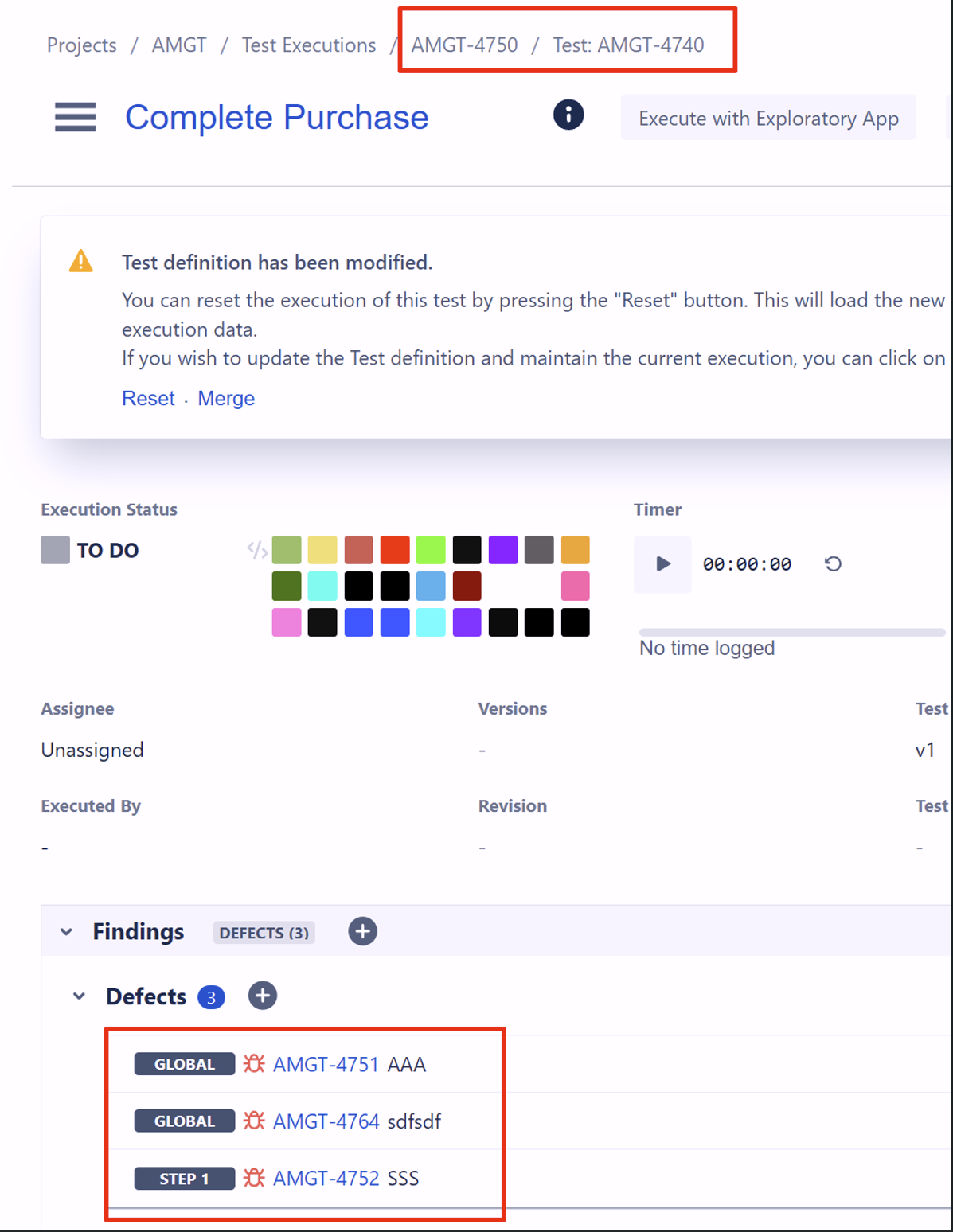
Task: Open defect AMGT-4764 link
Action: (x=326, y=1121)
